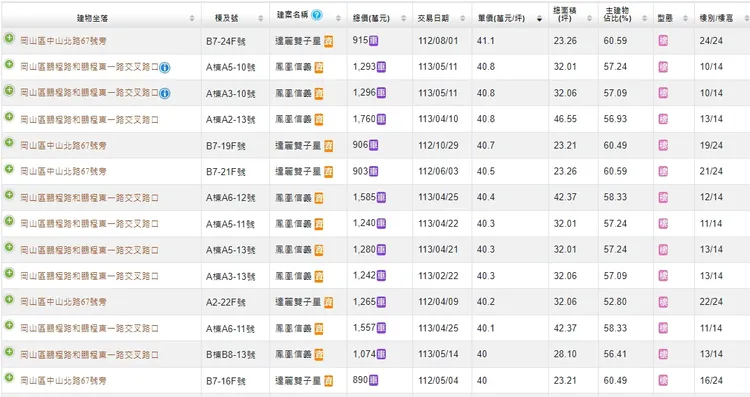This screenshot has width=750, height=397.
Task: Click pink 樓 type icon in B7-24F號 row
Action: [663, 41]
